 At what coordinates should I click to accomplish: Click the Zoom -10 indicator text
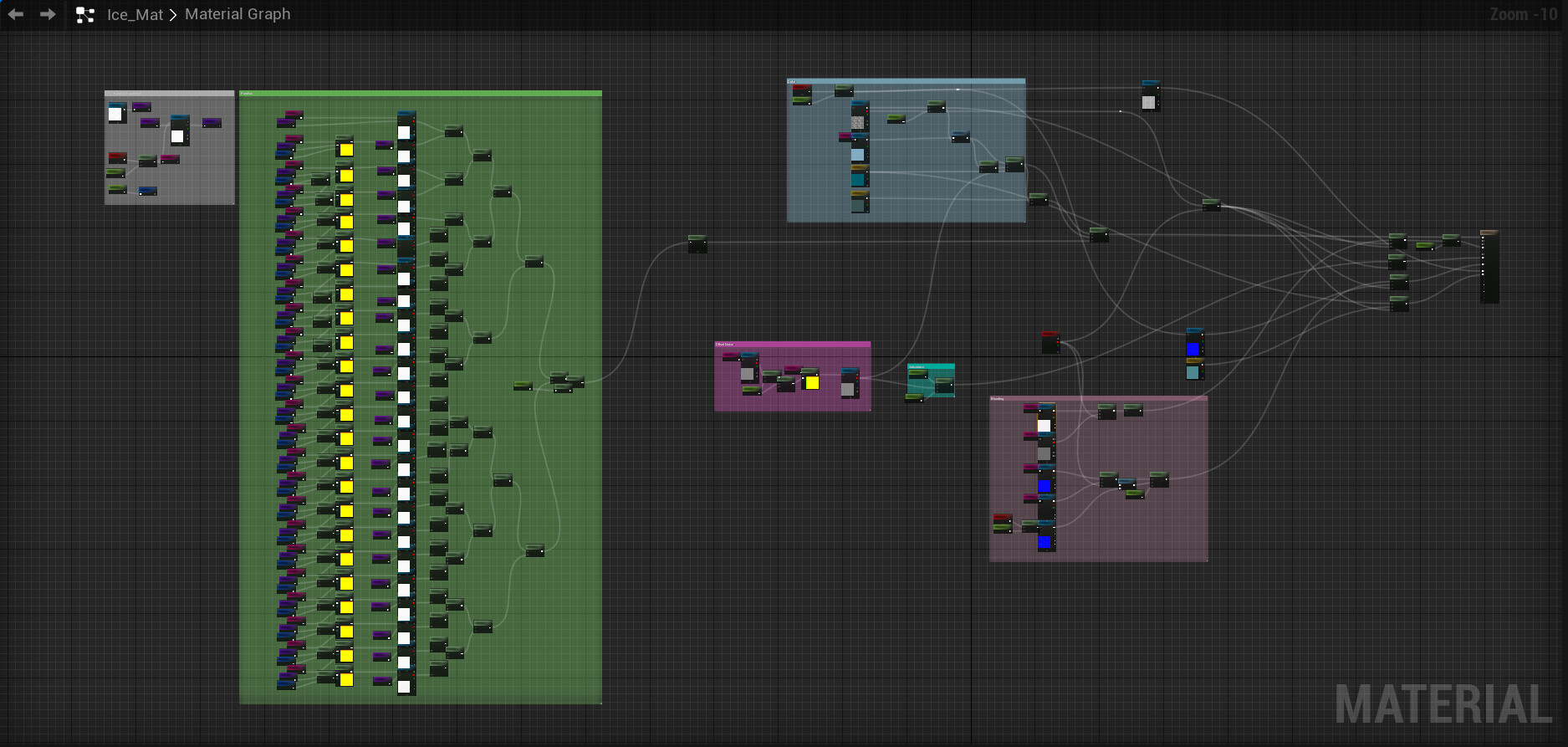pos(1523,14)
